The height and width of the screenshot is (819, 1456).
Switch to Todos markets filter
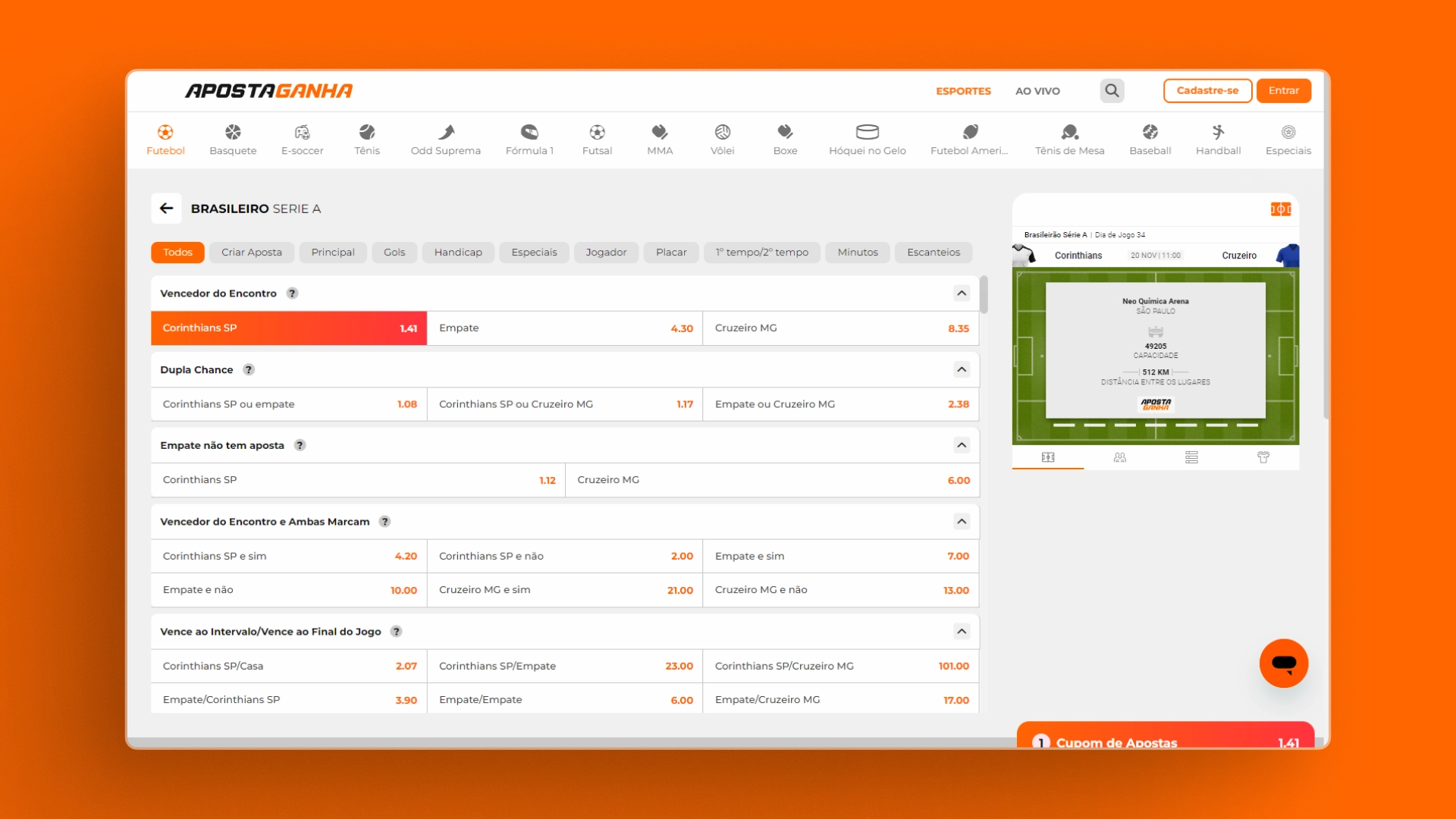177,253
